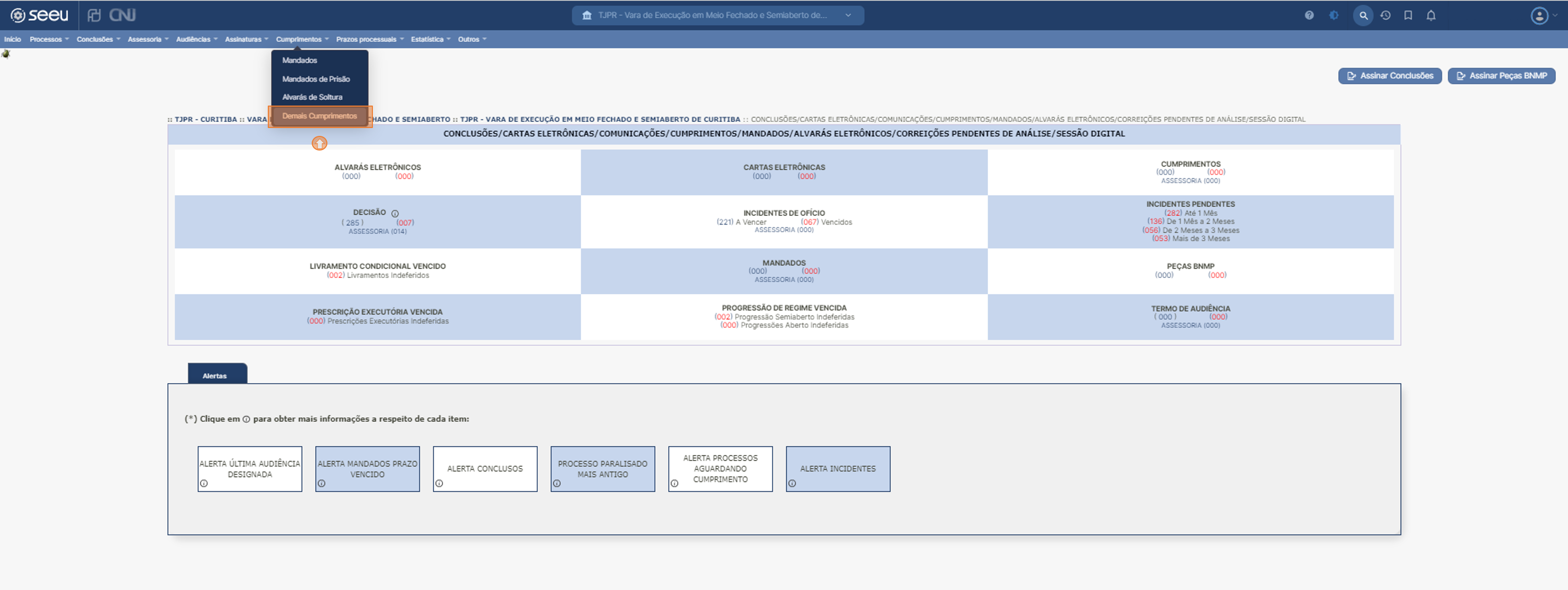Viewport: 1568px width, 590px height.
Task: Open Decisão Assessoria (014) link
Action: (x=378, y=232)
